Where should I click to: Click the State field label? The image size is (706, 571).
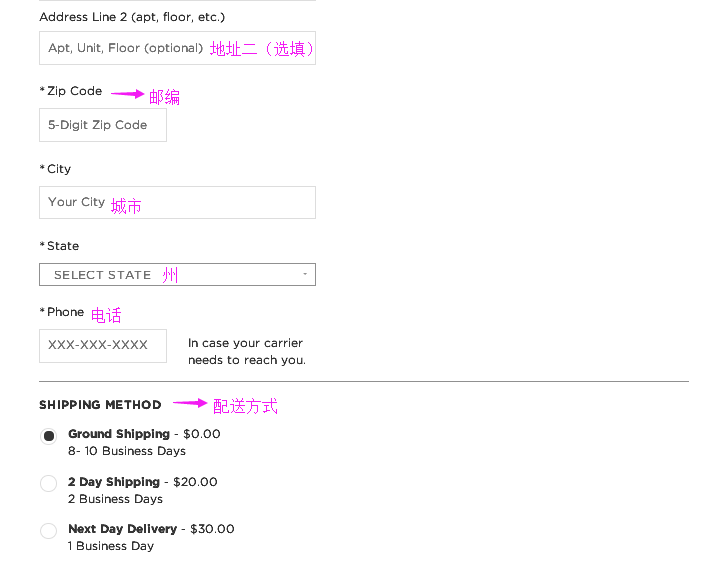[x=59, y=246]
